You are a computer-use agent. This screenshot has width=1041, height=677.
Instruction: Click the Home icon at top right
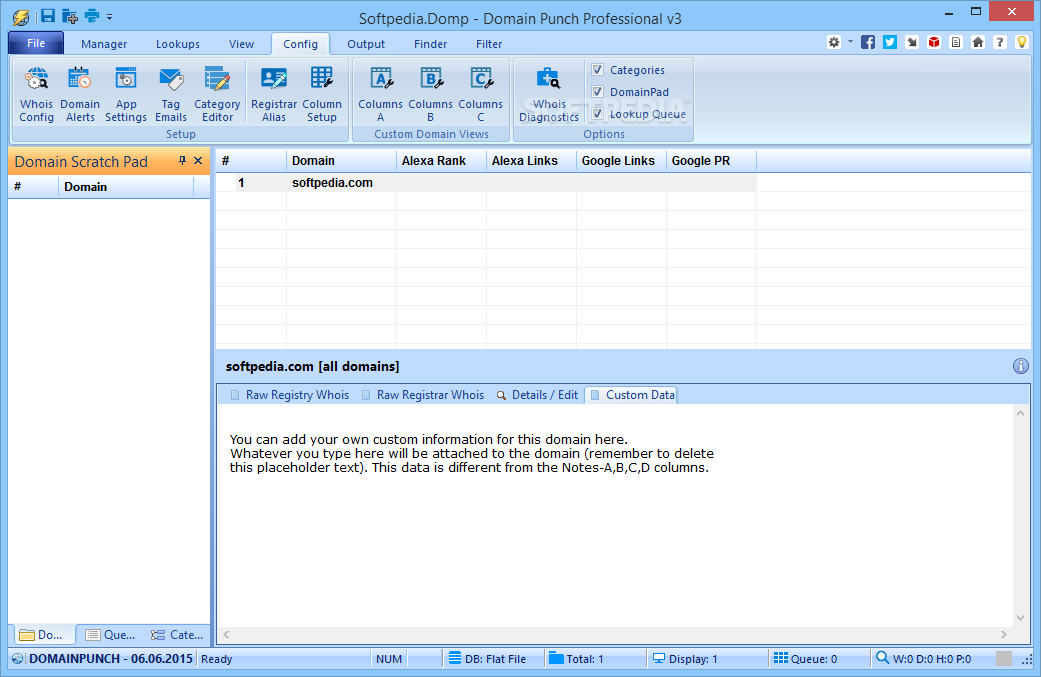click(x=978, y=42)
